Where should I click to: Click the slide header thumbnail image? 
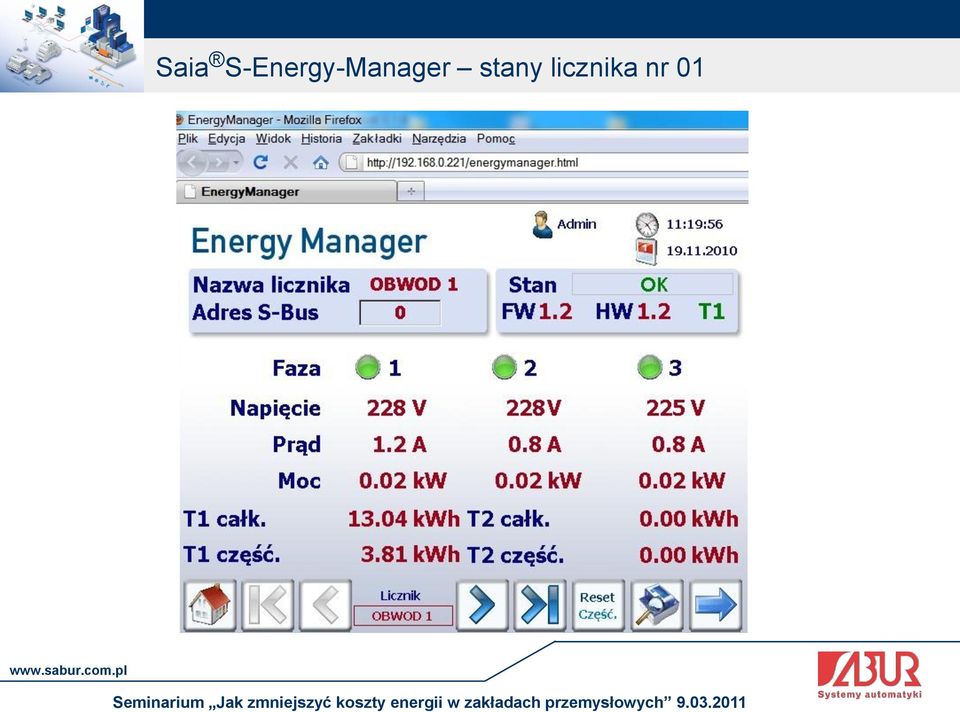[72, 46]
